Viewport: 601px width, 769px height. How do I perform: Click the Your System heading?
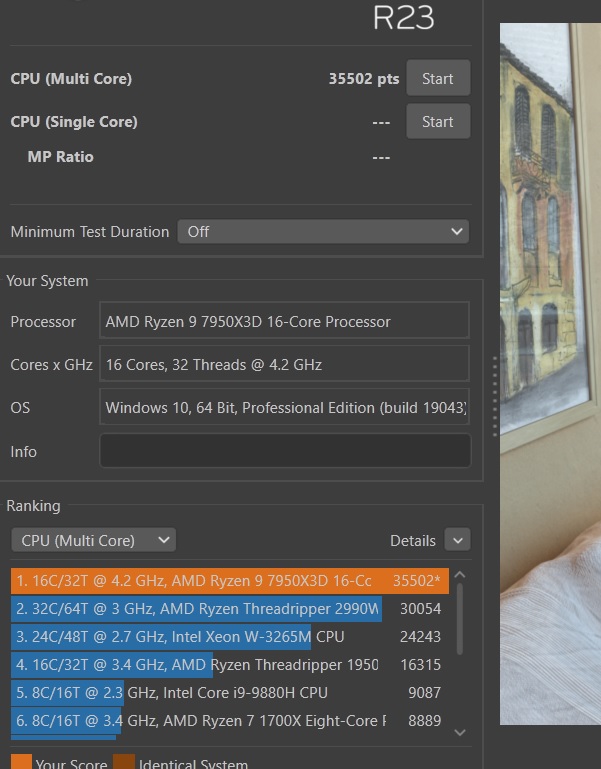tap(47, 281)
